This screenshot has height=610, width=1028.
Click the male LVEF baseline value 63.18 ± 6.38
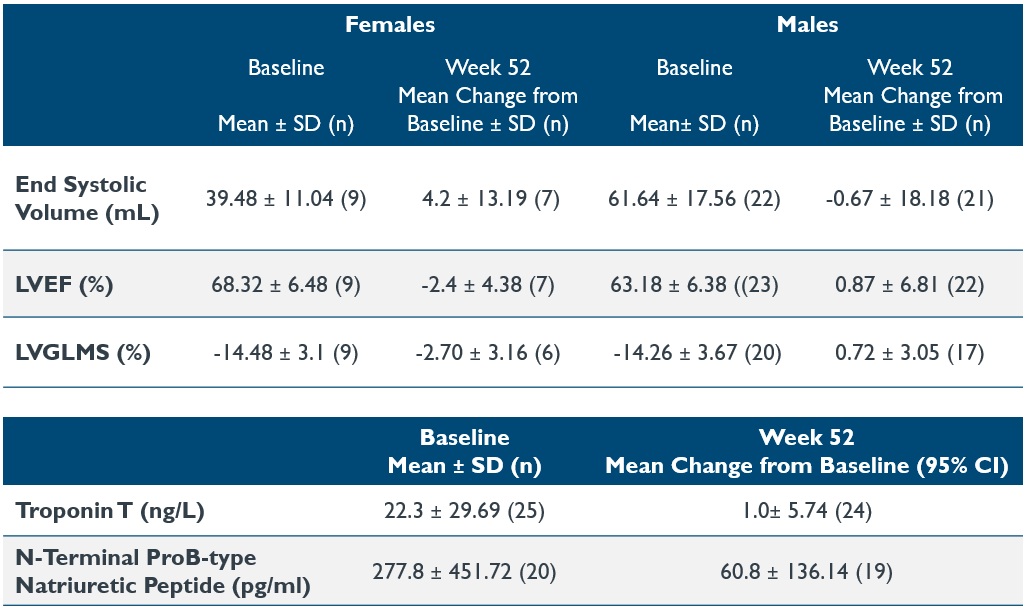coord(694,285)
